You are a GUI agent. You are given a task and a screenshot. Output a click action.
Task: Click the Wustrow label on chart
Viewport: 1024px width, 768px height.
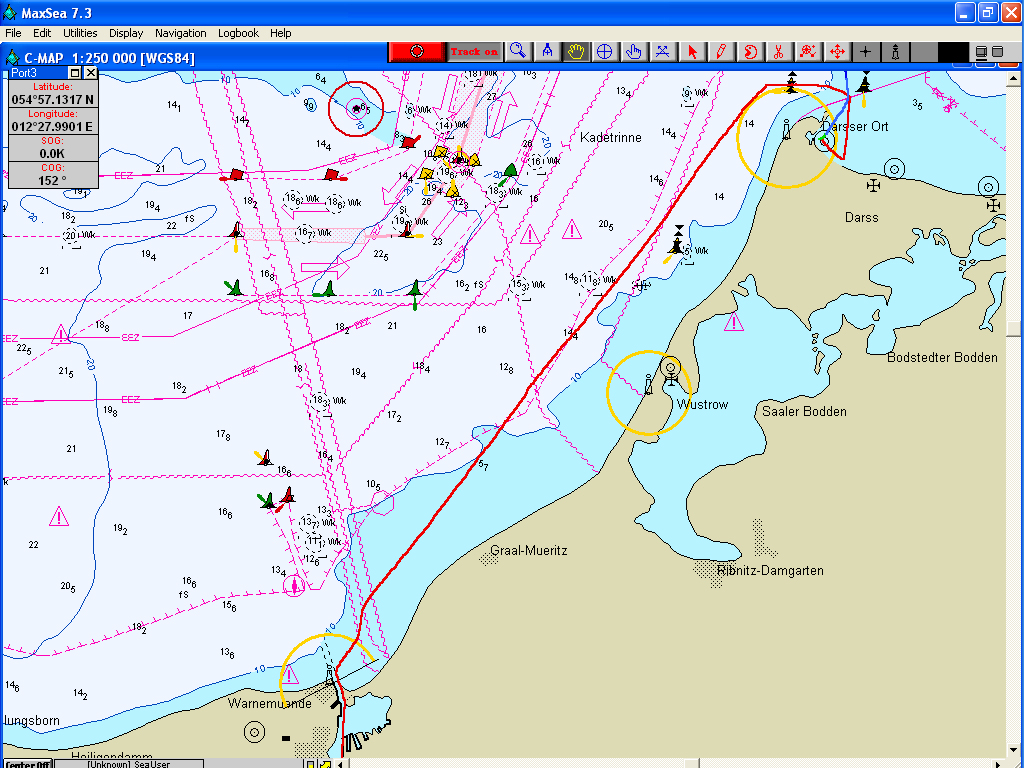(x=702, y=404)
